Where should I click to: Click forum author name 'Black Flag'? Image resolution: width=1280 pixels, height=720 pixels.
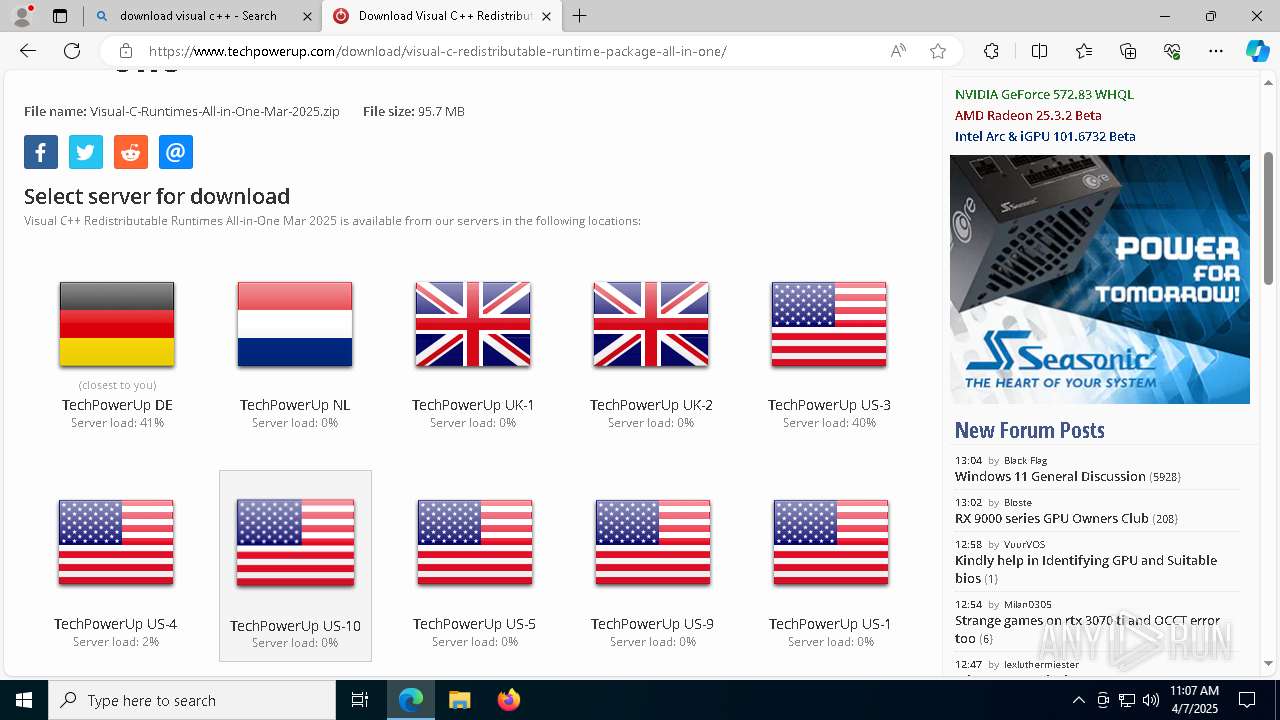[1025, 461]
